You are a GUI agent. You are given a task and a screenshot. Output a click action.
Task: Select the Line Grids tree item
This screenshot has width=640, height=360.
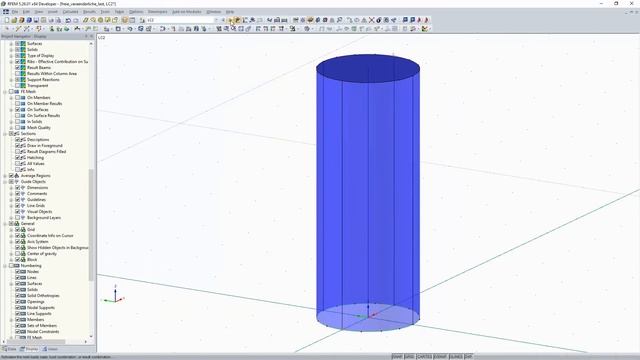pyautogui.click(x=36, y=206)
